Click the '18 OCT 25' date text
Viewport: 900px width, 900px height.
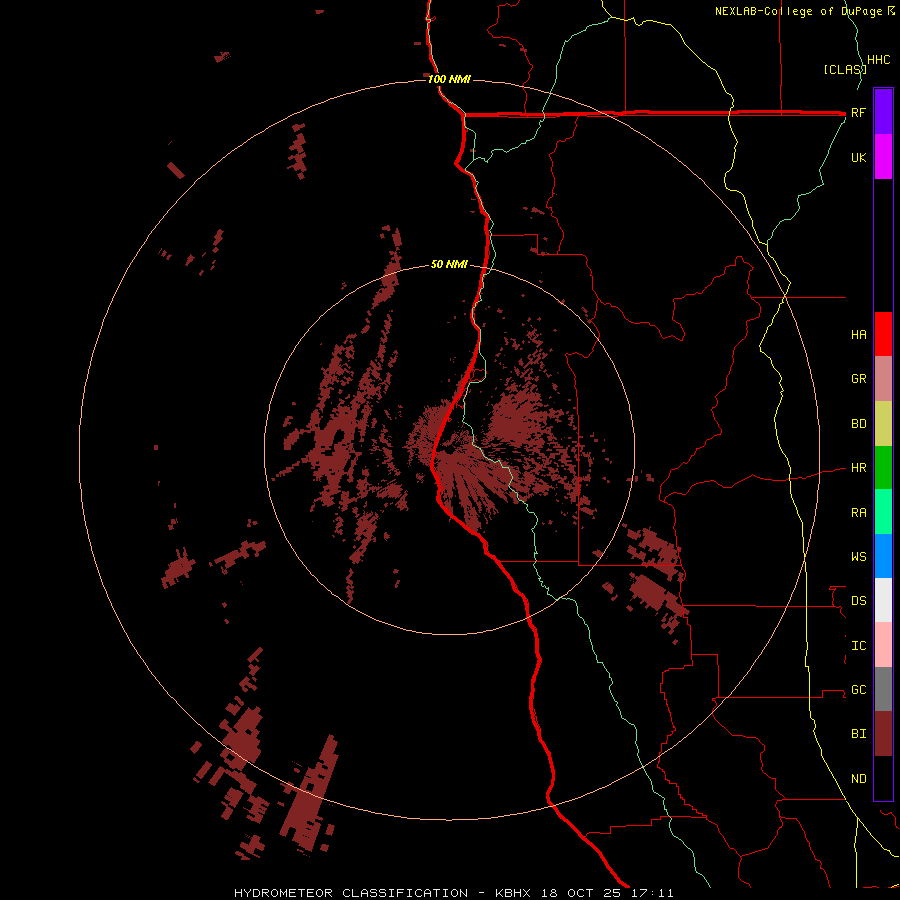pos(582,893)
